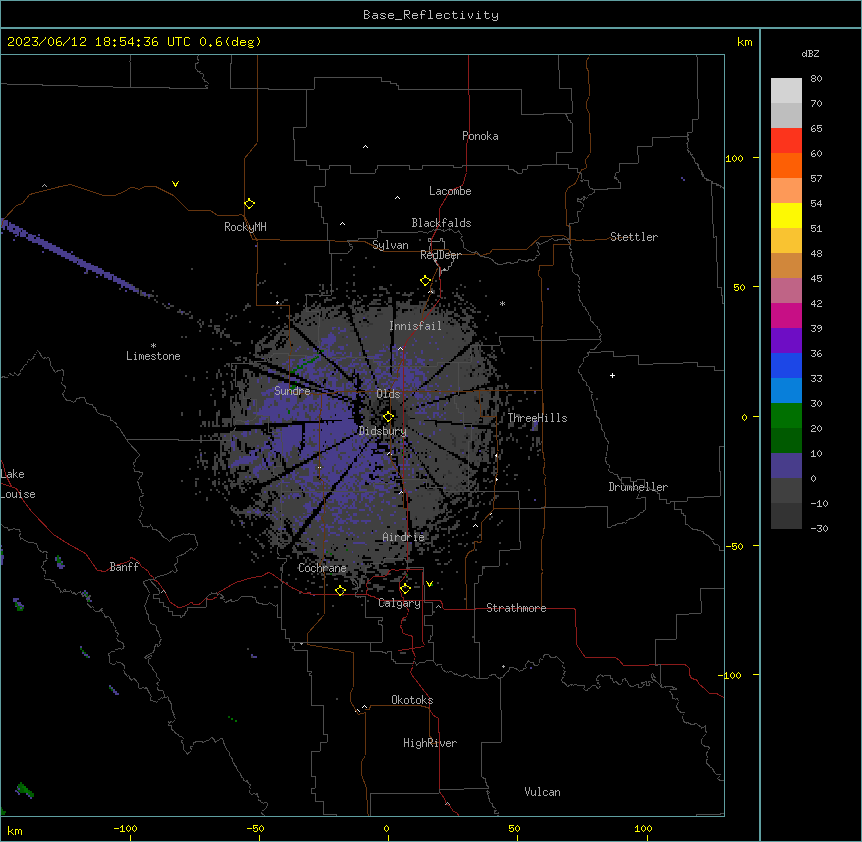Click the timestamp 2023/06/12 18:54:36 UTC
This screenshot has height=842, width=862.
(98, 42)
